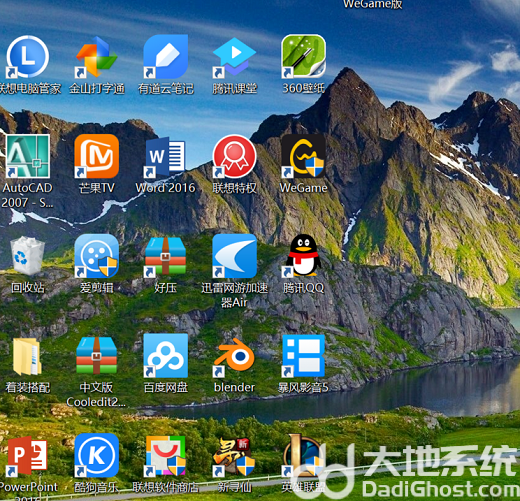The width and height of the screenshot is (520, 501).
Task: Open the PowerPoint desktop shortcut
Action: point(27,455)
